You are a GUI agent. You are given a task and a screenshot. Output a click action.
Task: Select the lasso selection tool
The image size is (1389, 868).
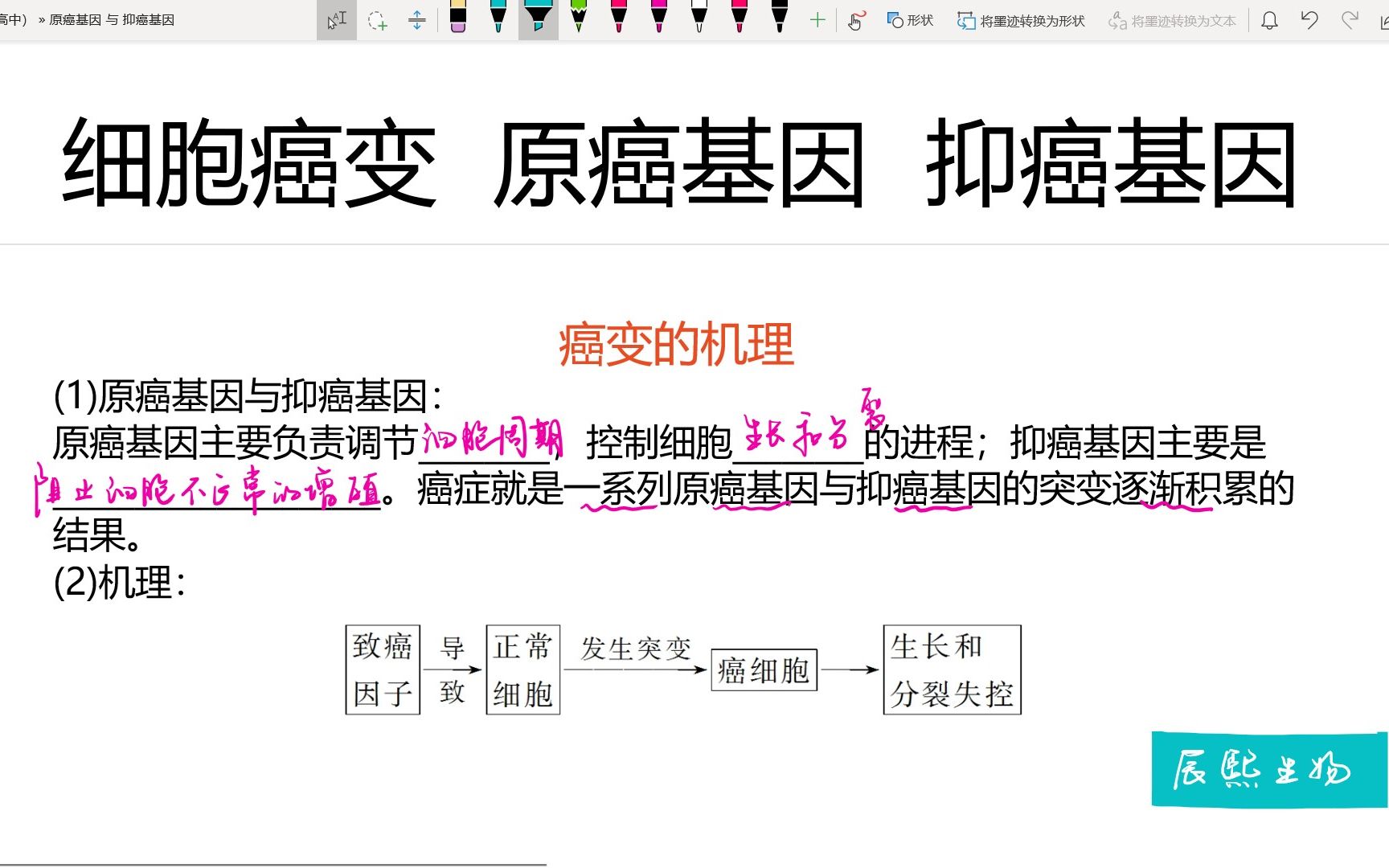click(378, 22)
